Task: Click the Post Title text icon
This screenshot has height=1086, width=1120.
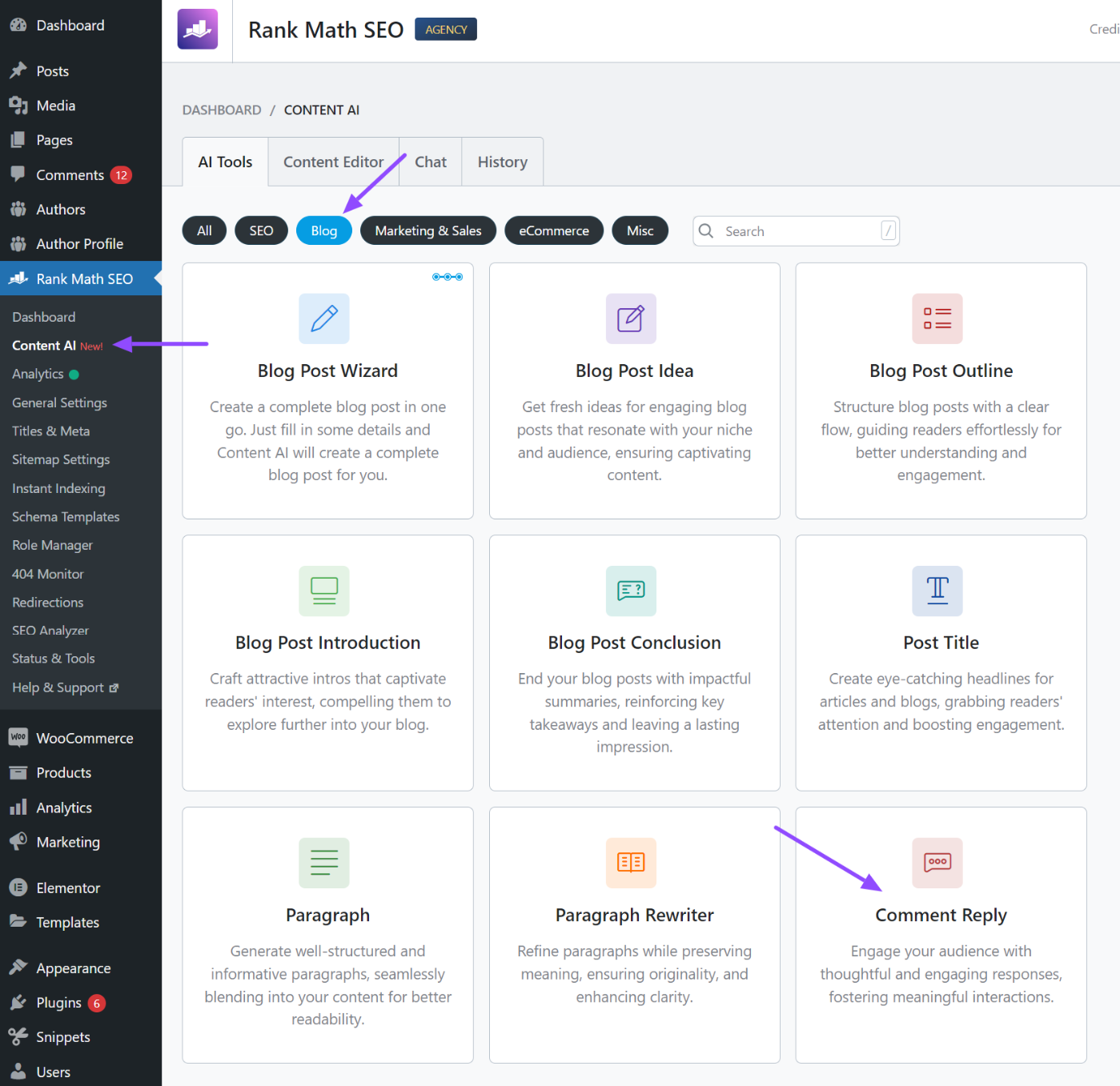Action: tap(937, 591)
